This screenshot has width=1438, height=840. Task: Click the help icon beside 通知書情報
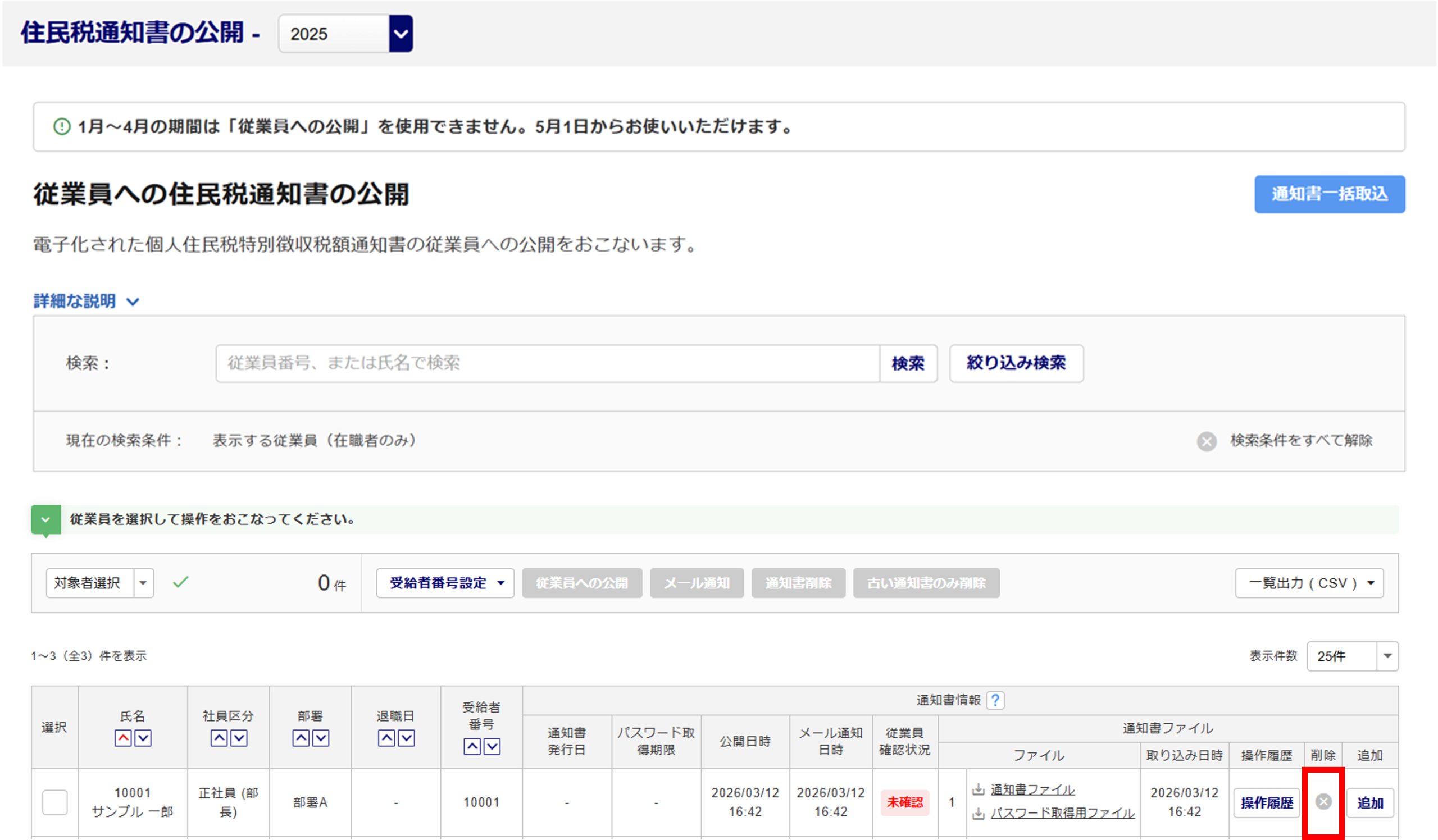coord(995,700)
